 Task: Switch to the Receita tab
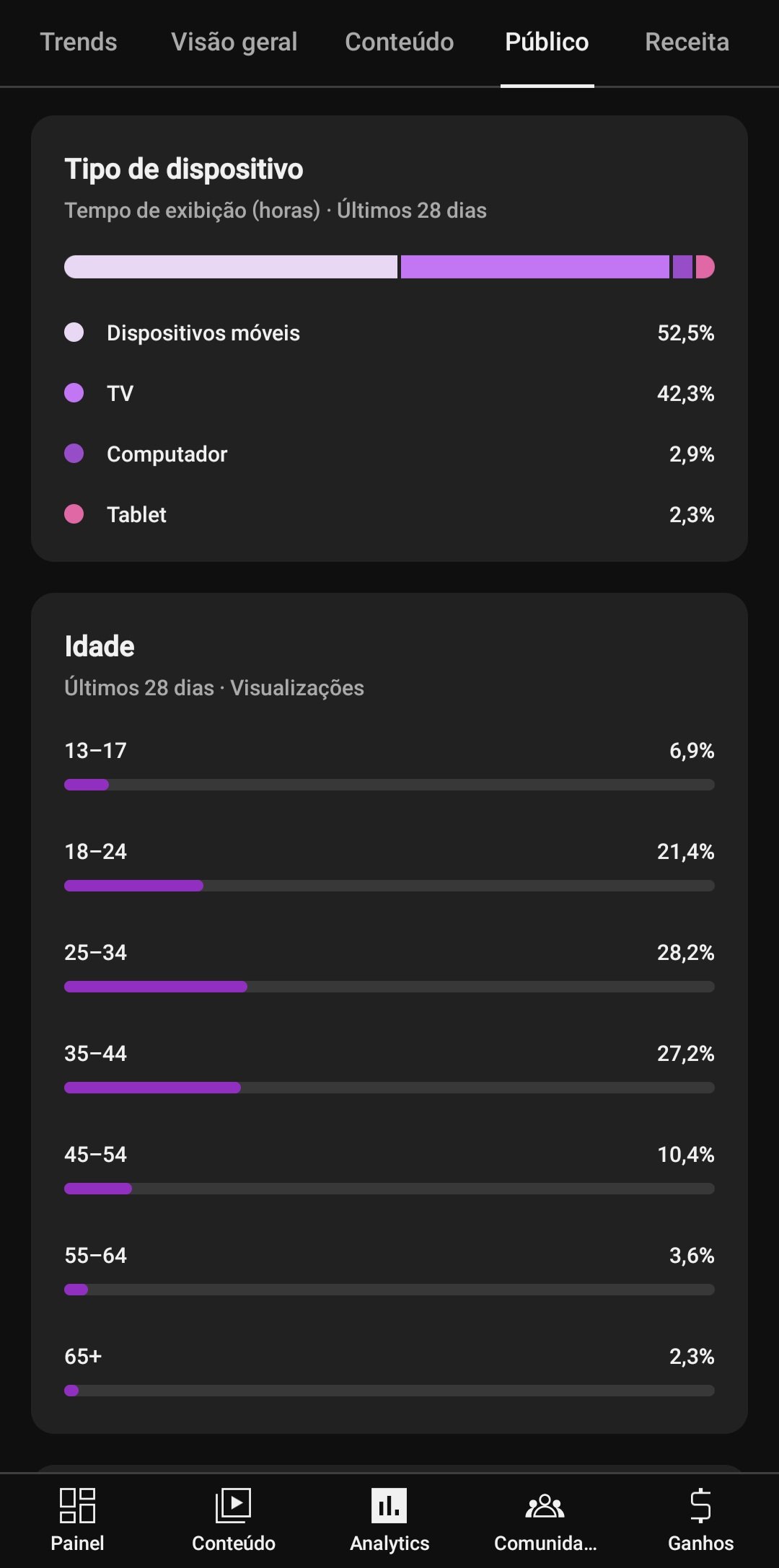(687, 42)
